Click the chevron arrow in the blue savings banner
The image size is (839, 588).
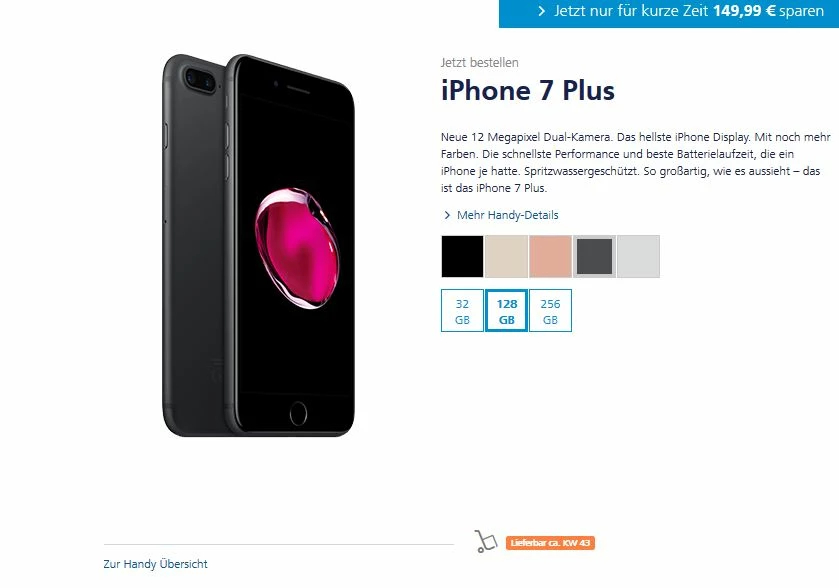tap(541, 11)
